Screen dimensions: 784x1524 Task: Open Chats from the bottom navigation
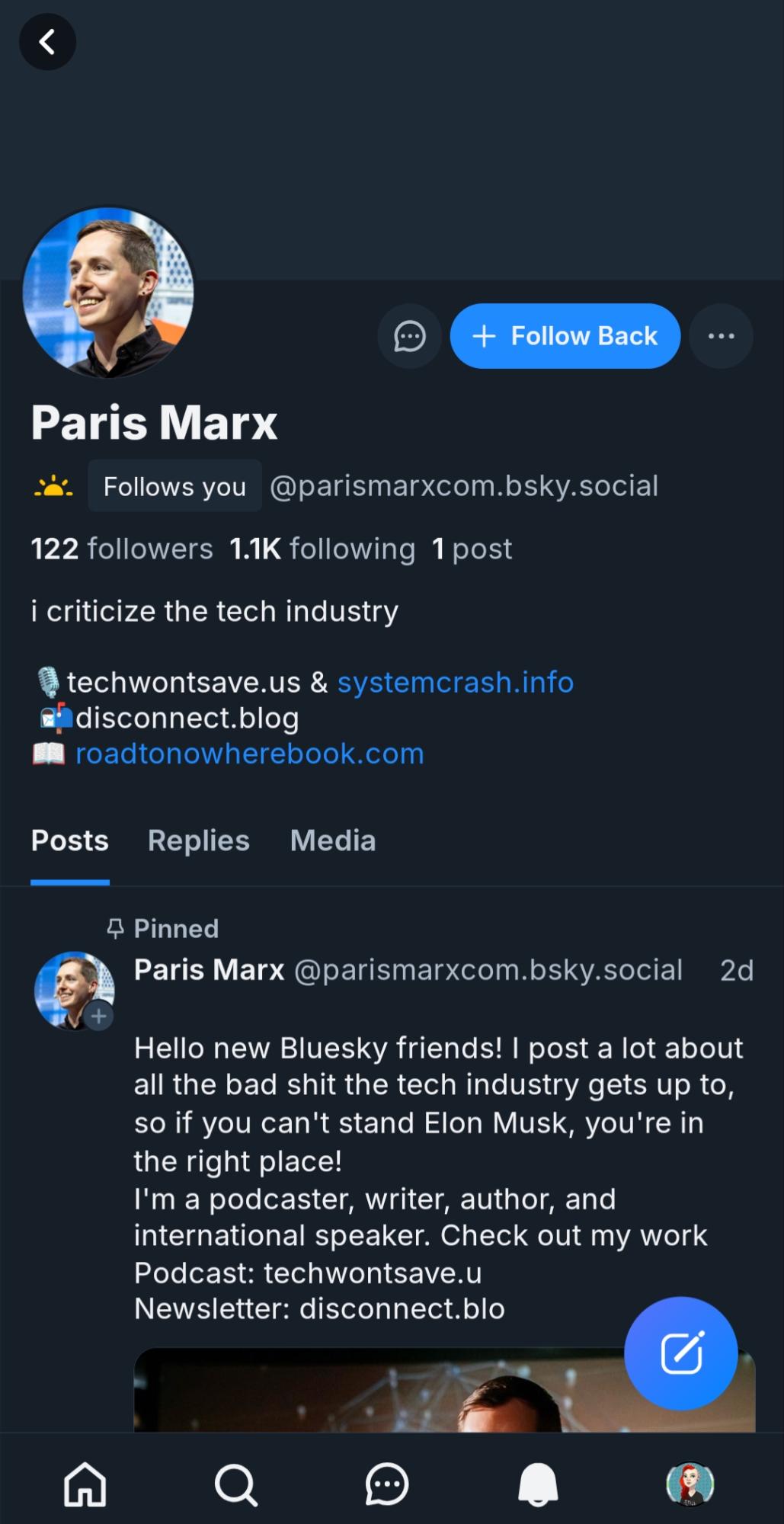point(386,1484)
